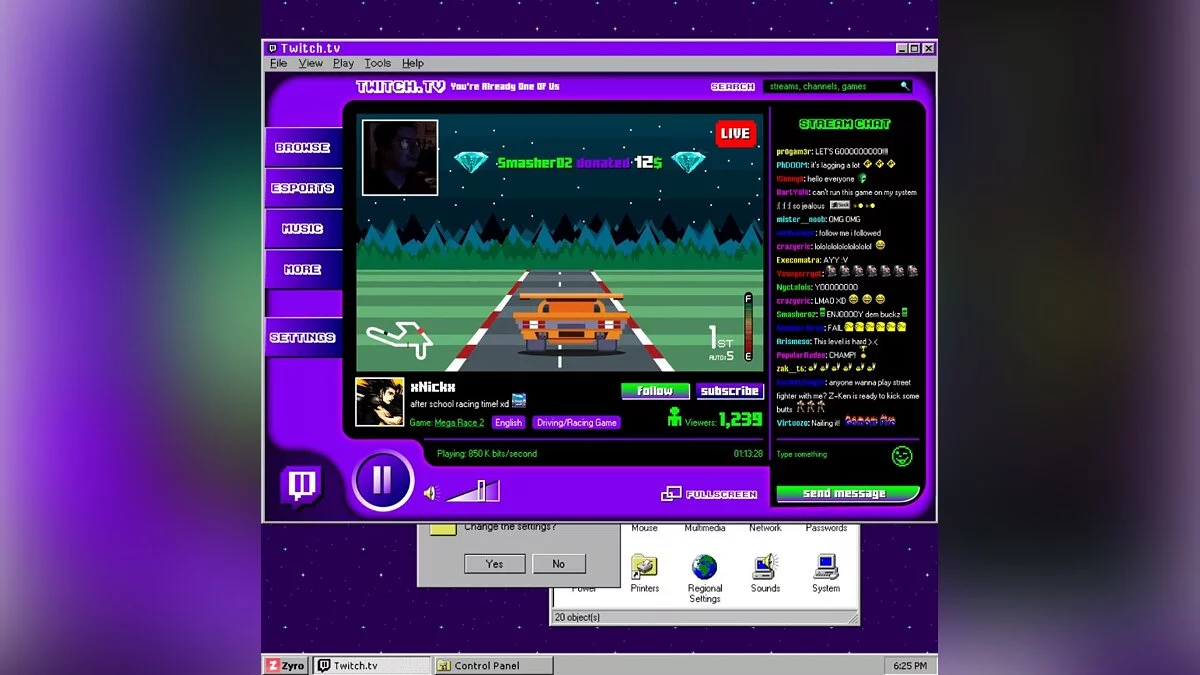1200x675 pixels.
Task: Click pr0gam3r username in chat
Action: [794, 151]
